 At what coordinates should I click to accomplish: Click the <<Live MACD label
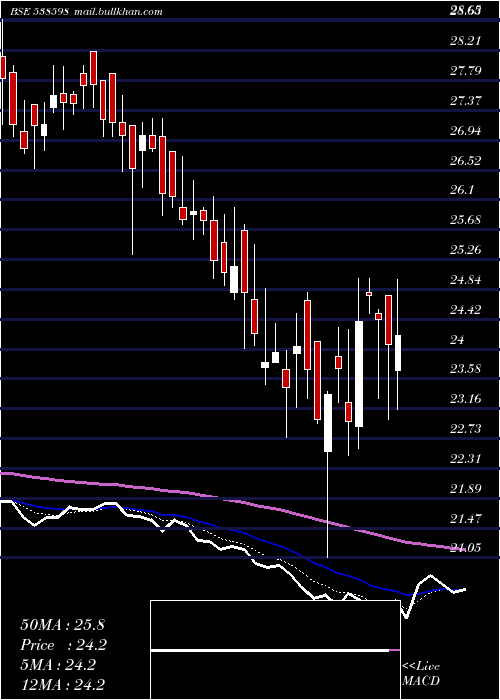421,673
